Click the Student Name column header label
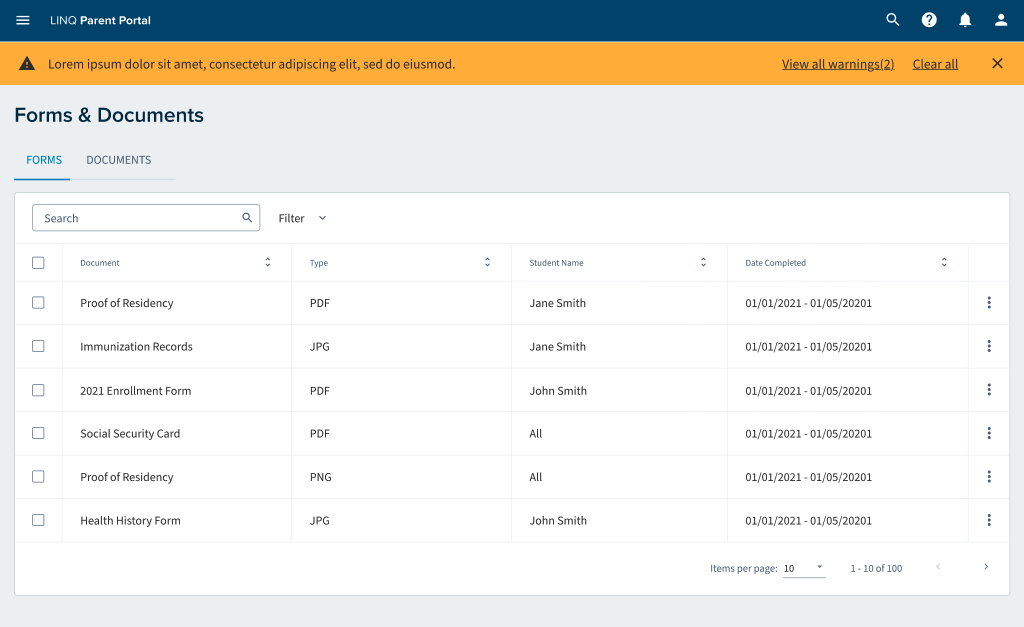 [x=556, y=263]
